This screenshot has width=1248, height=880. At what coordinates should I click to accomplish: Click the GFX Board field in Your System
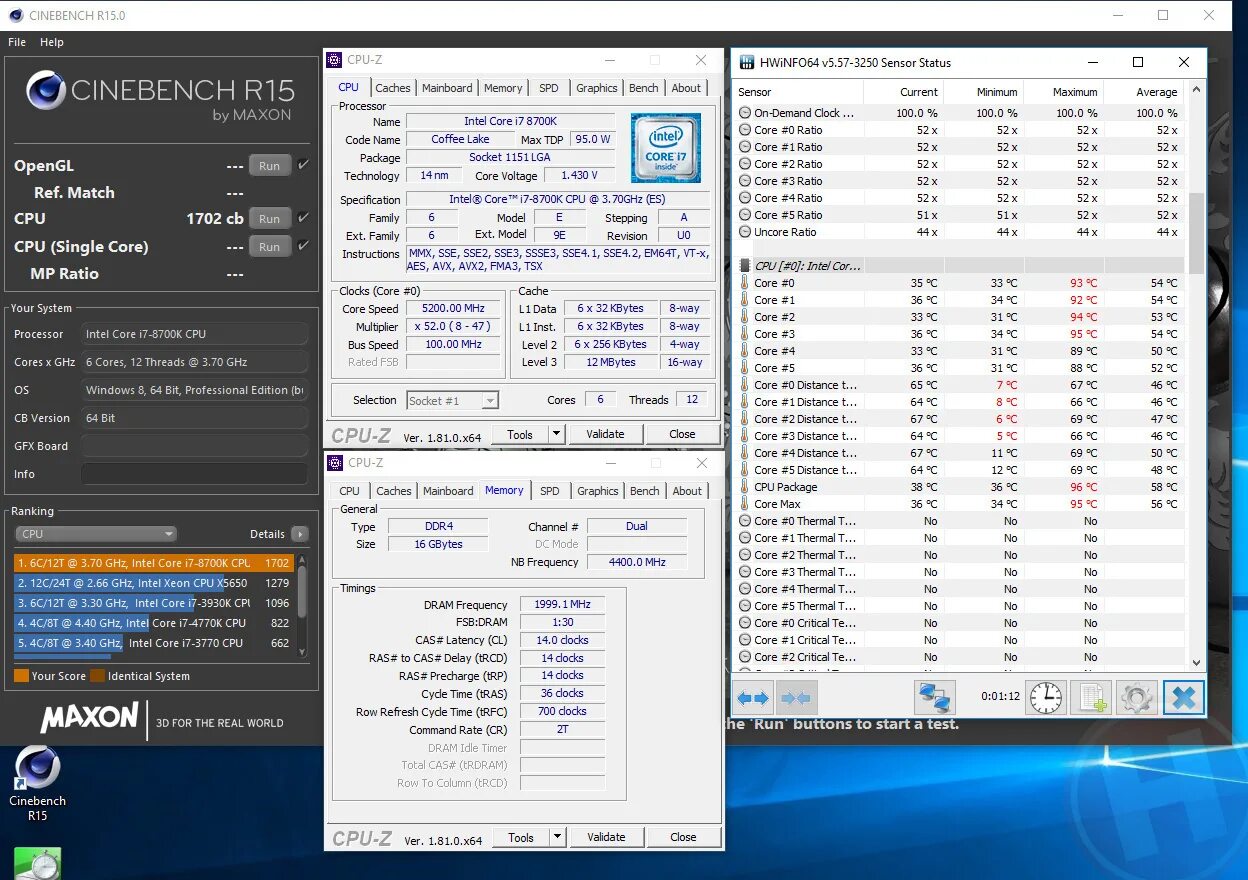pyautogui.click(x=194, y=446)
